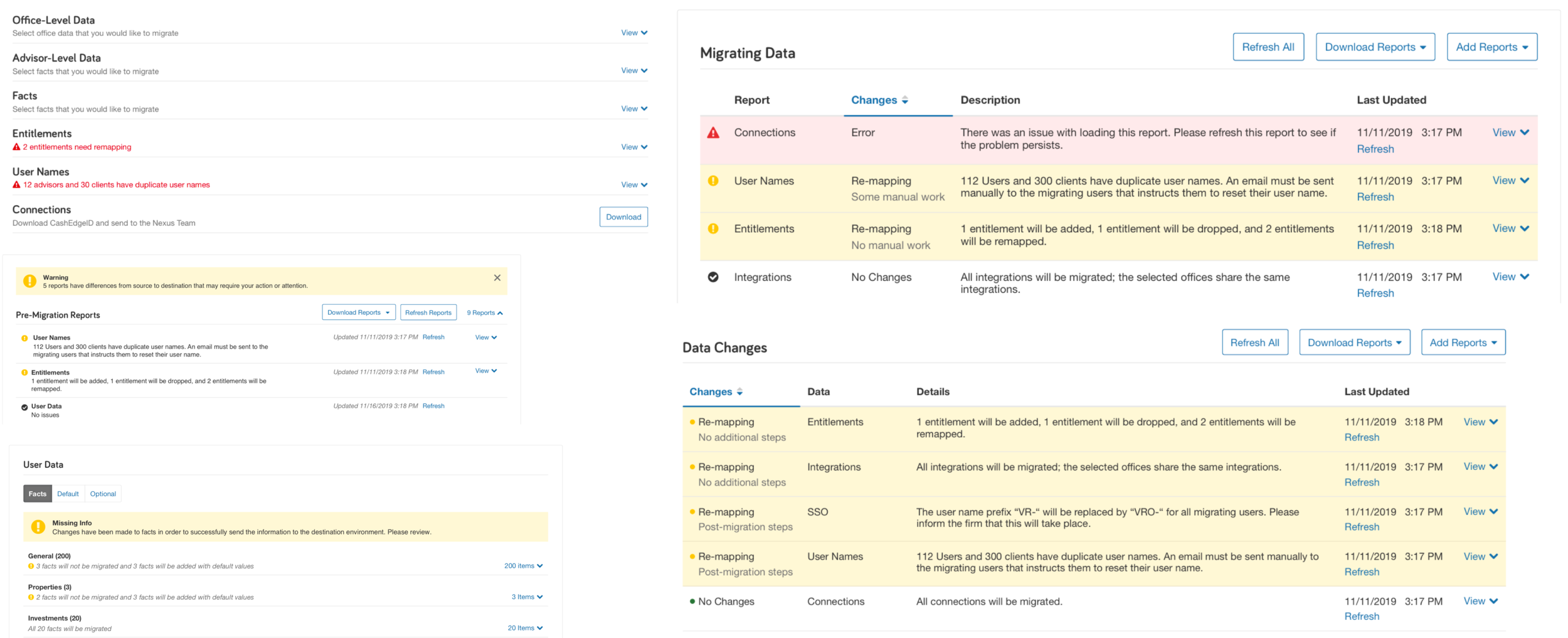Click 'No manual work' text for Entitlements
This screenshot has height=638, width=1568.
[x=891, y=245]
